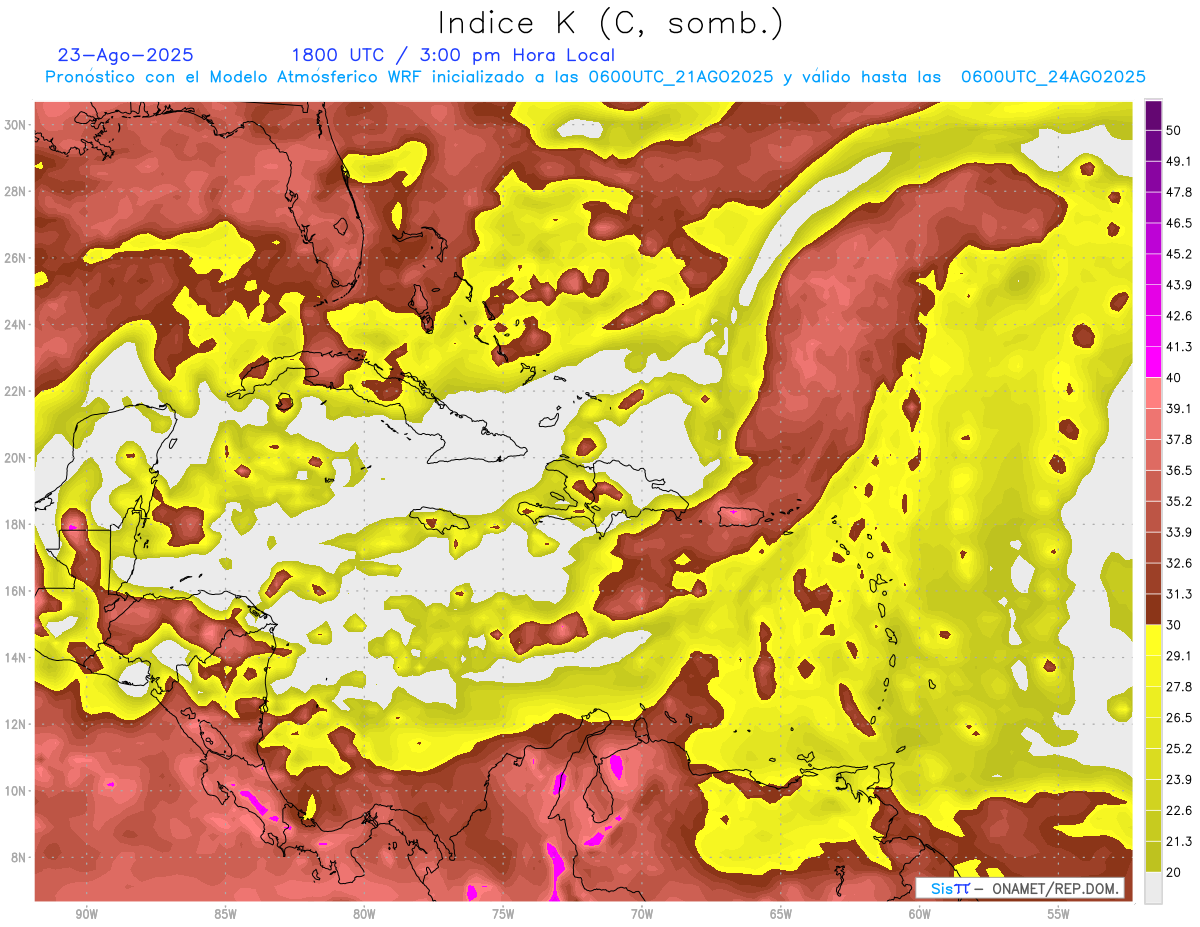The height and width of the screenshot is (927, 1200).
Task: Click the legend value '37.8'
Action: pyautogui.click(x=1179, y=439)
